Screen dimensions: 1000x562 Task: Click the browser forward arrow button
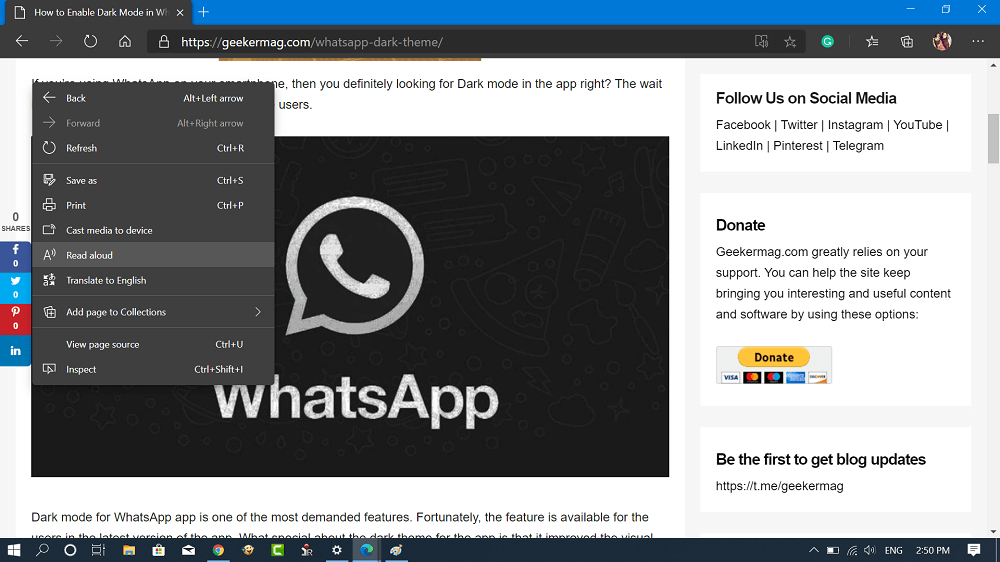(x=56, y=41)
